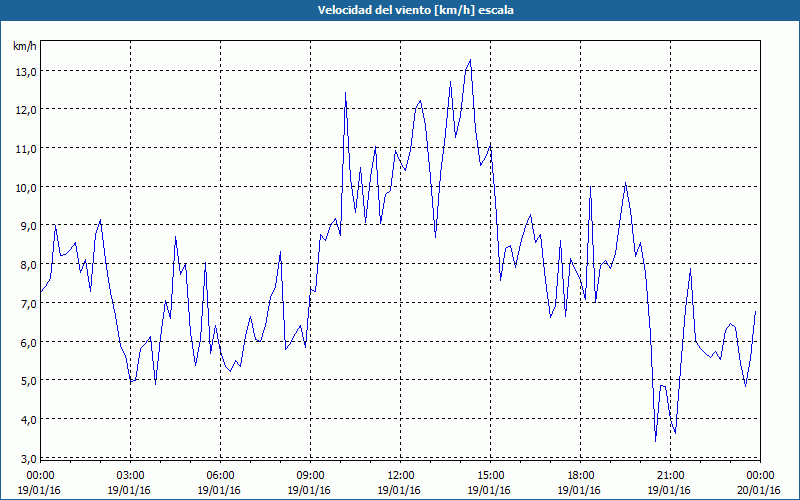Click the 'km/h' unit label on the axis
The height and width of the screenshot is (500, 800).
(x=24, y=47)
